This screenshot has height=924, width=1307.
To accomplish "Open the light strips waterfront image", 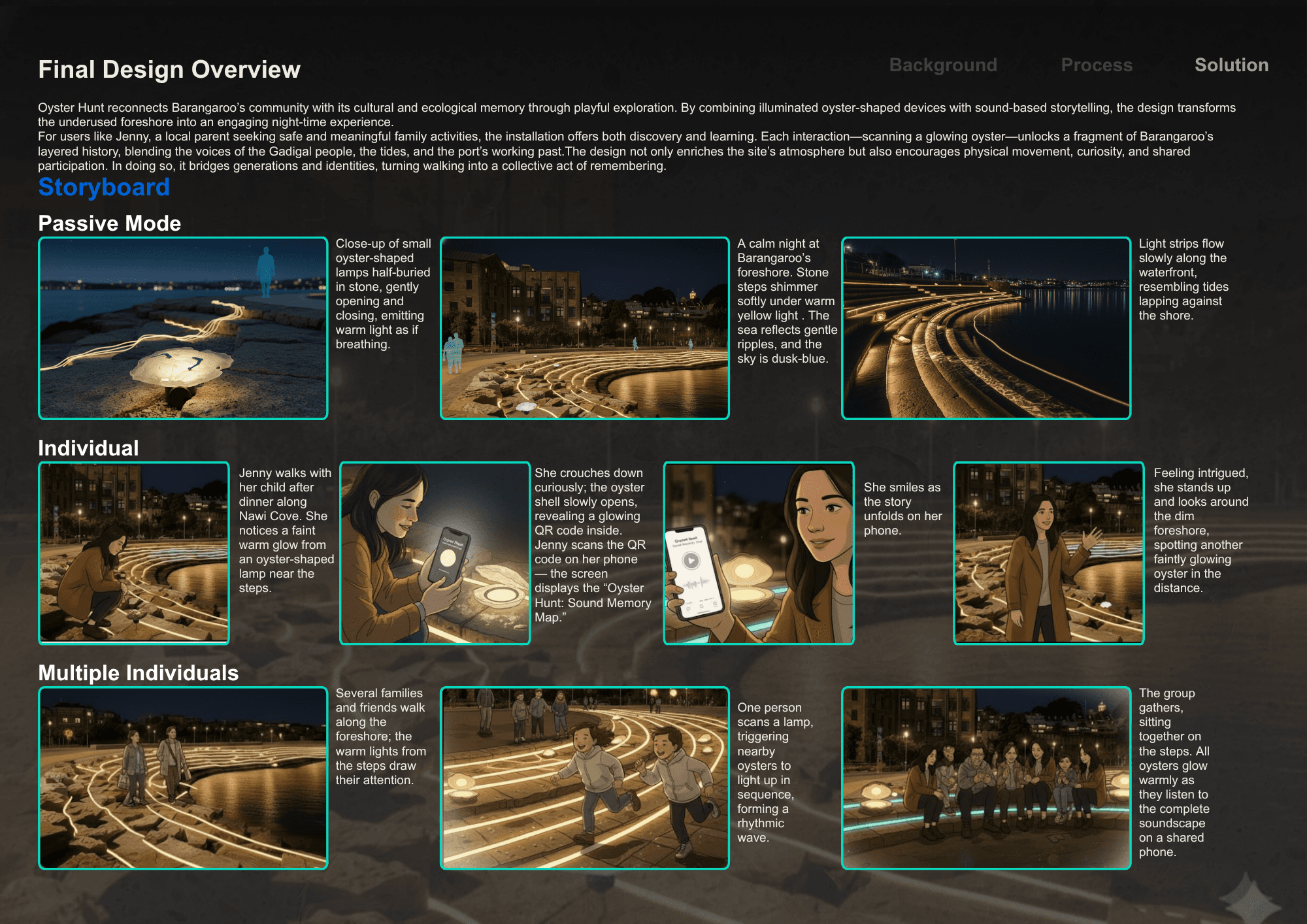I will click(986, 328).
